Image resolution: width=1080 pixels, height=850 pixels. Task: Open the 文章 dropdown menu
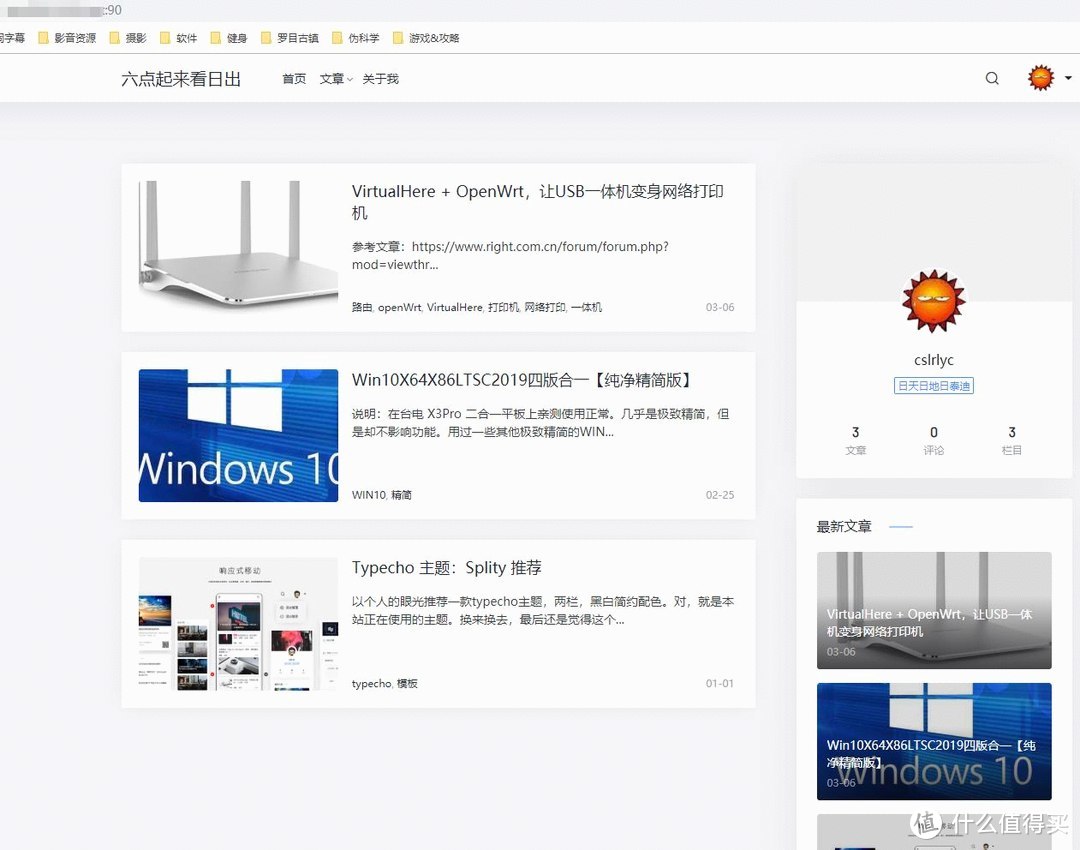pos(335,79)
